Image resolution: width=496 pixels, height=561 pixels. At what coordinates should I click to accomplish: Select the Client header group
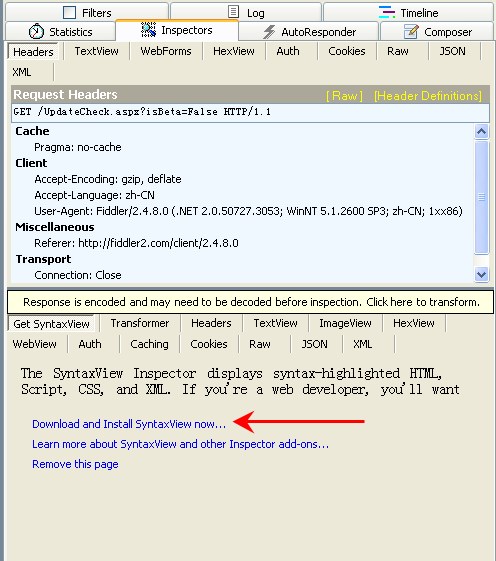[31, 163]
